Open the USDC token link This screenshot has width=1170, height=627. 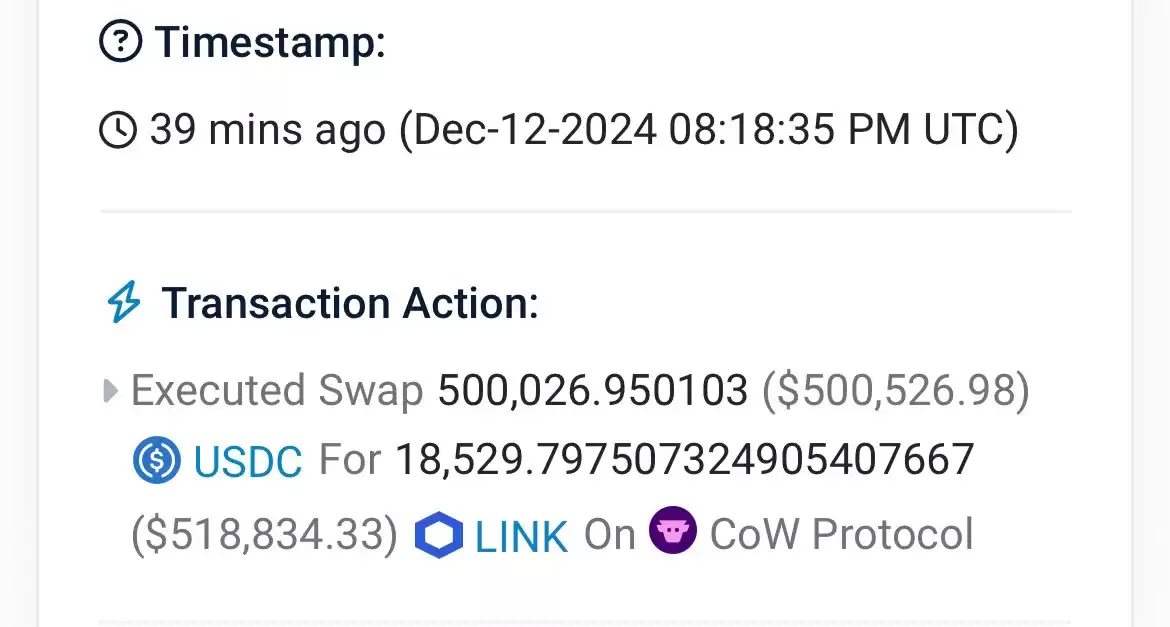click(248, 461)
